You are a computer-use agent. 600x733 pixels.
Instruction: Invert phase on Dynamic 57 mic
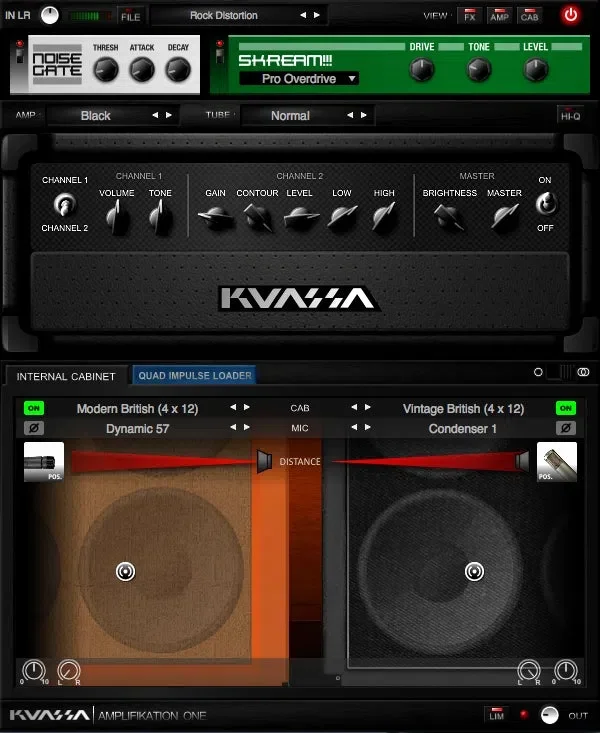34,428
